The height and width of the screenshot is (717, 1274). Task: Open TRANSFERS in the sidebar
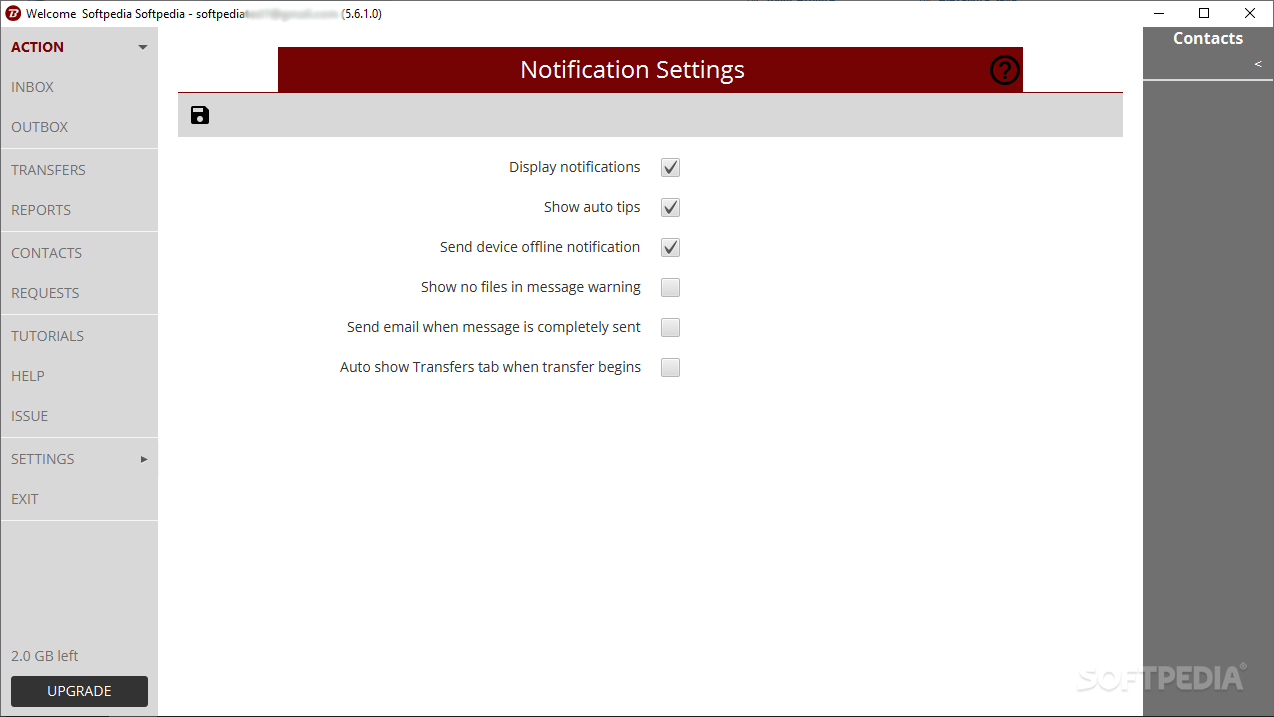[48, 170]
